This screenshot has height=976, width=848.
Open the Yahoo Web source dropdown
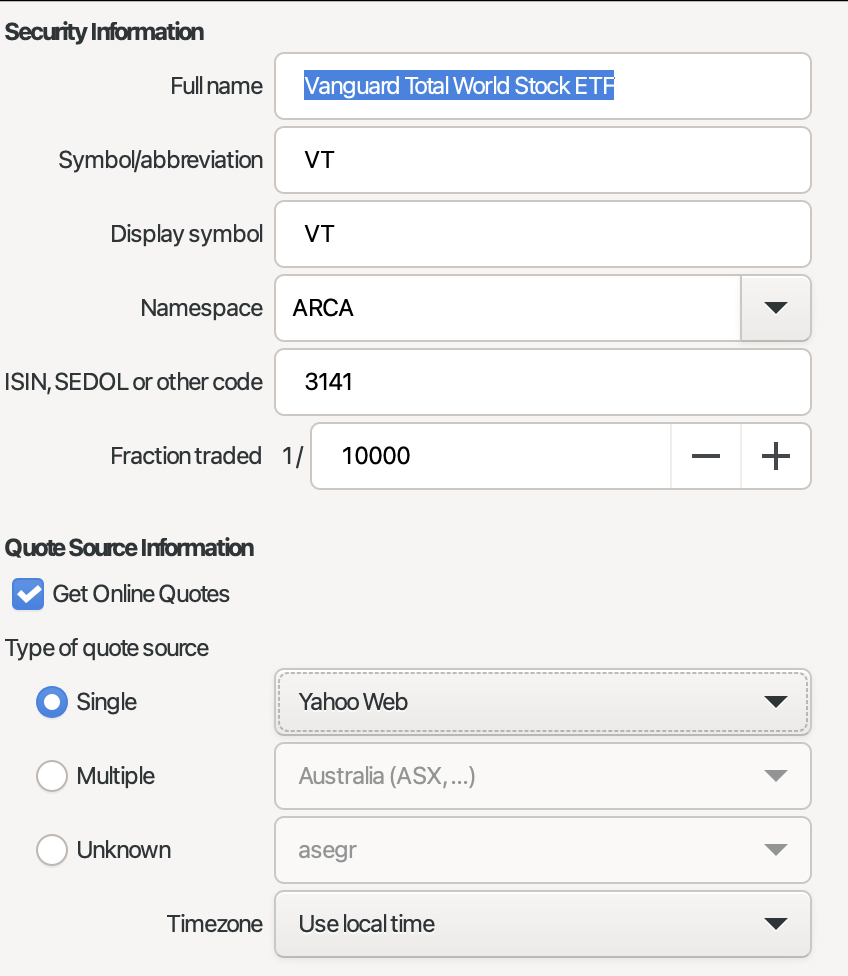click(543, 702)
